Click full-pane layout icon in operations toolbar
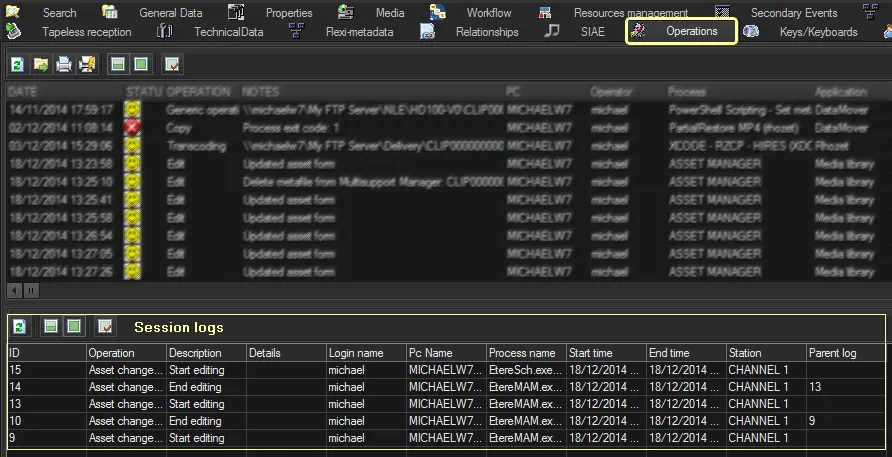This screenshot has width=892, height=457. 141,65
